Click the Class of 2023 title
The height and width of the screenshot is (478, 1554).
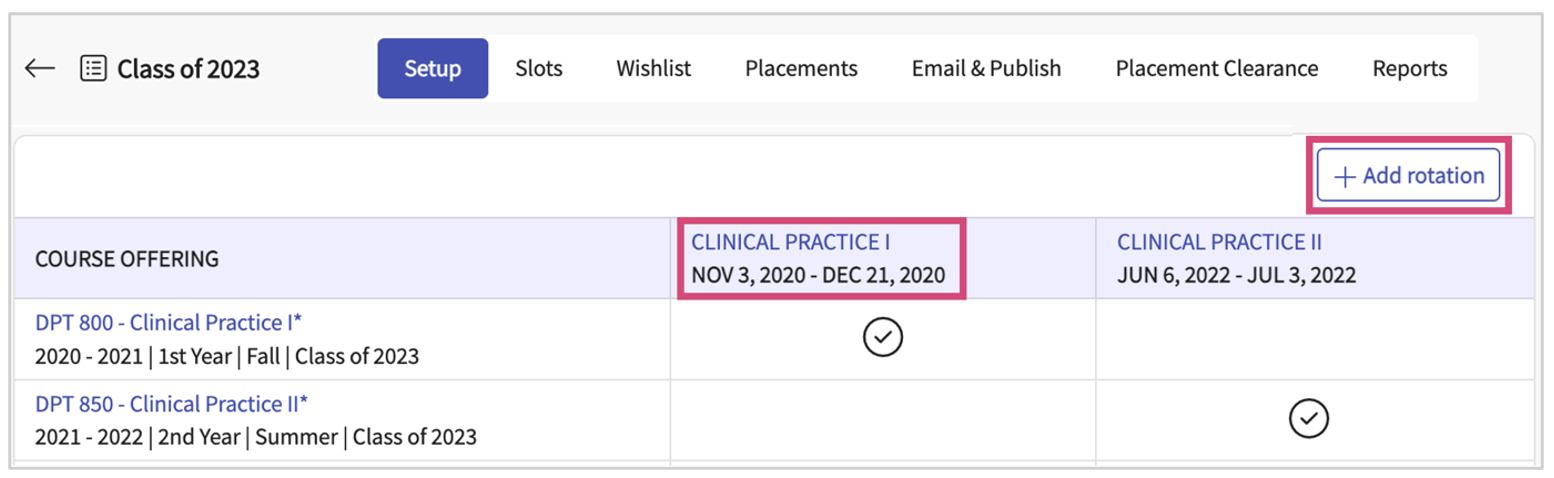188,69
